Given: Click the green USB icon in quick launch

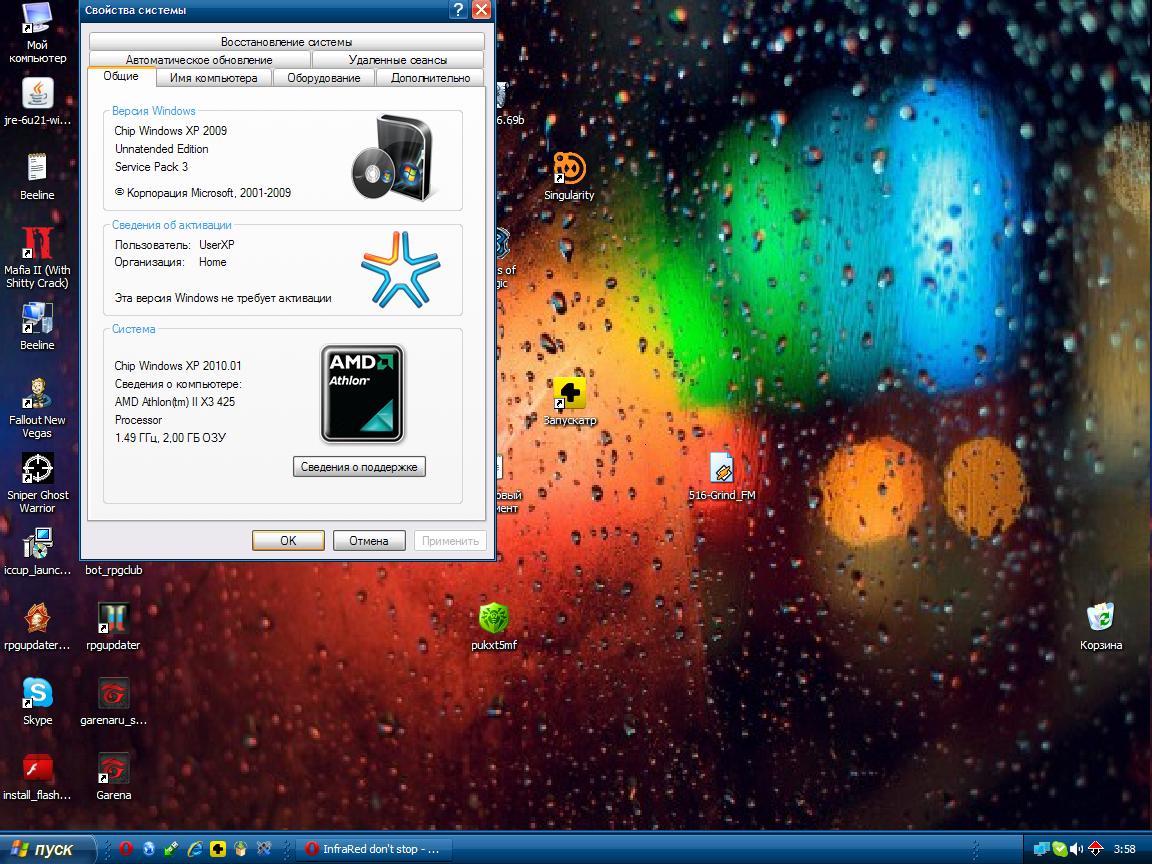Looking at the screenshot, I should pyautogui.click(x=171, y=849).
